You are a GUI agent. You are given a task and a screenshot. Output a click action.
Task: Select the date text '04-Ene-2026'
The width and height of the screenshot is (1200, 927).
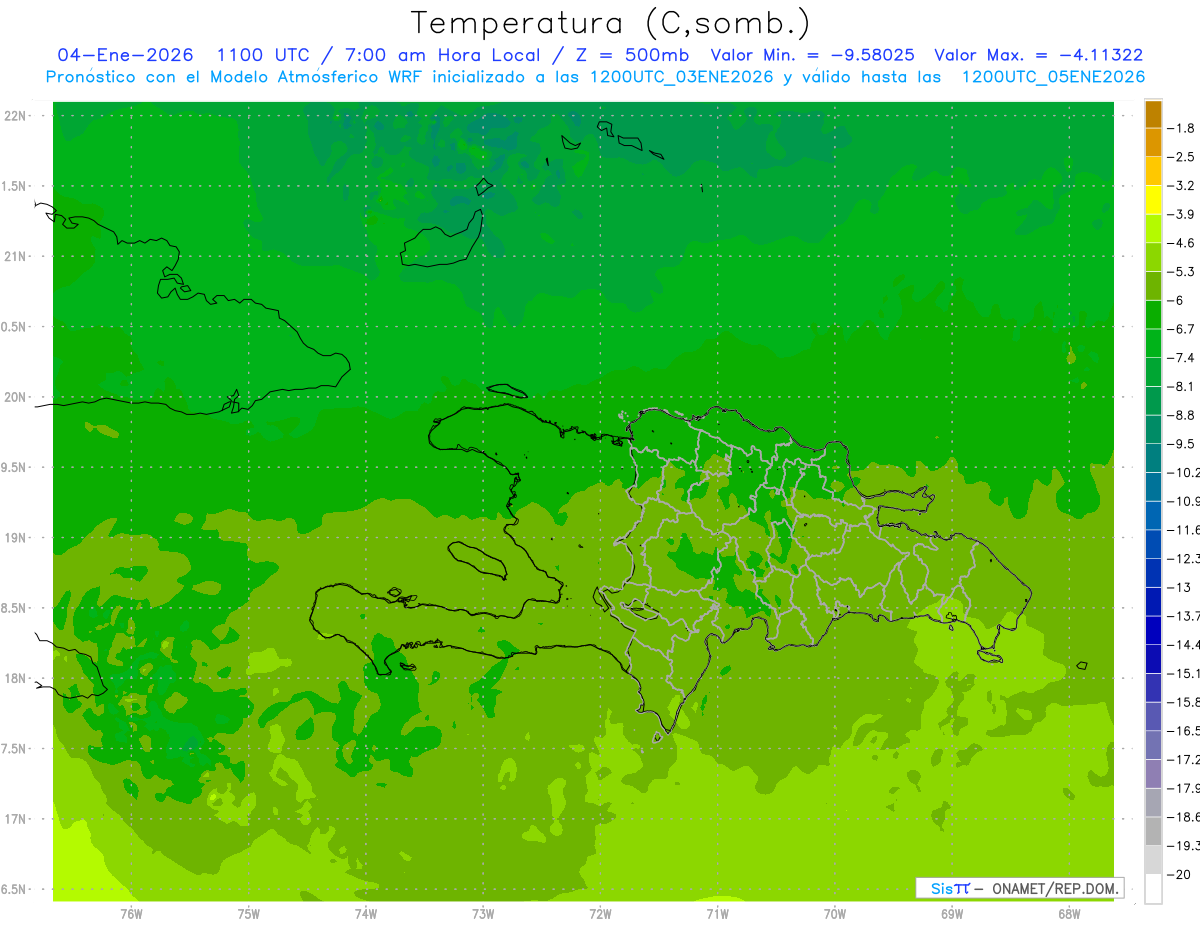pyautogui.click(x=125, y=55)
